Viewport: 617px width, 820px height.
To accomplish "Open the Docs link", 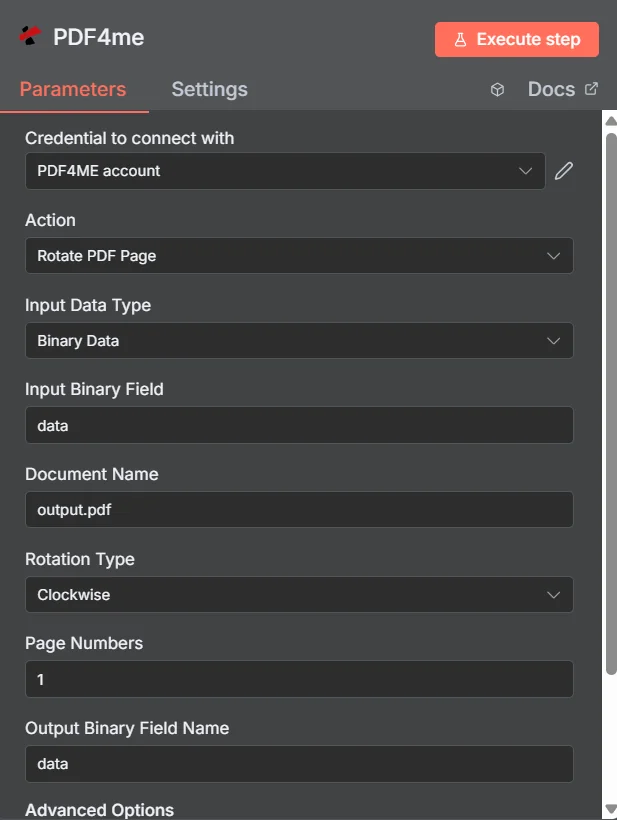I will (x=553, y=89).
